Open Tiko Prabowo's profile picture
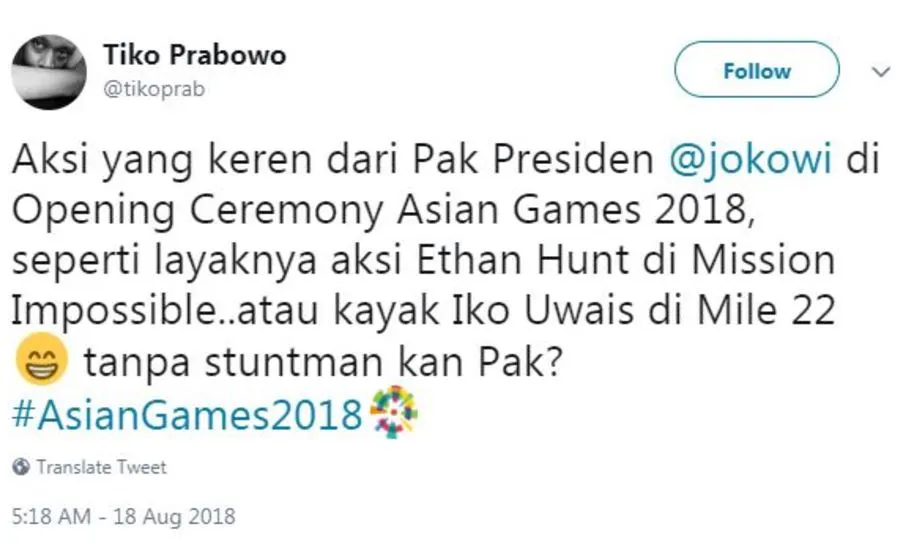Image resolution: width=916 pixels, height=544 pixels. click(49, 72)
